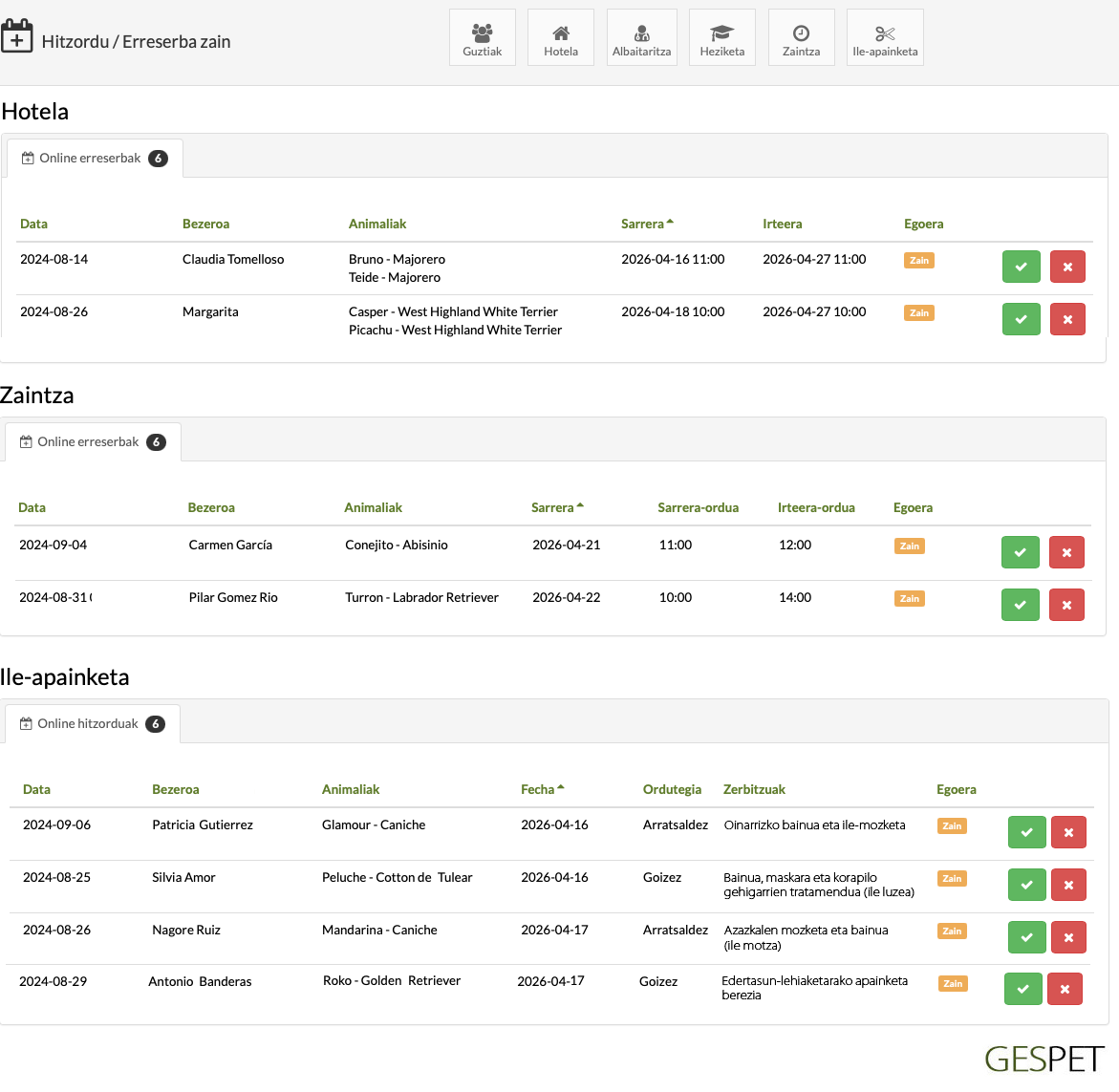Confirm Patricia Gutierrez's grooming appointment

point(1026,832)
